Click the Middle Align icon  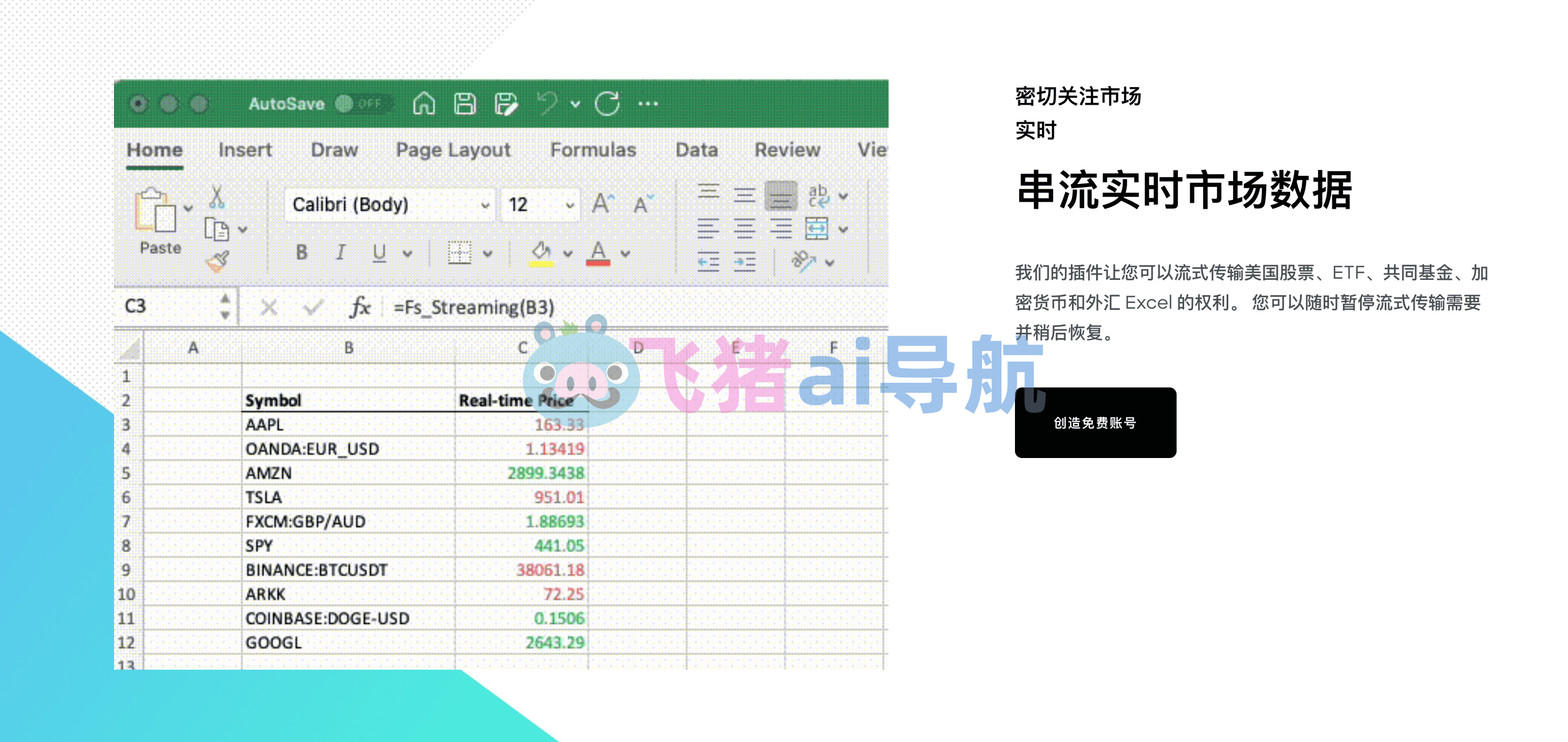[x=744, y=196]
